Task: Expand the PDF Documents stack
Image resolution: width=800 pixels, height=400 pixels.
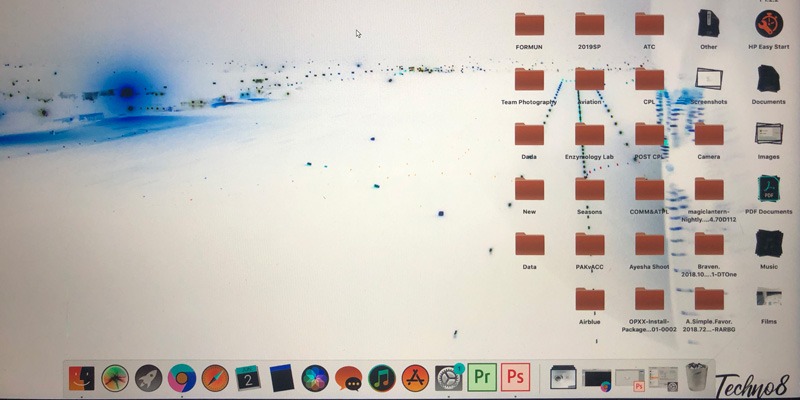Action: [769, 188]
